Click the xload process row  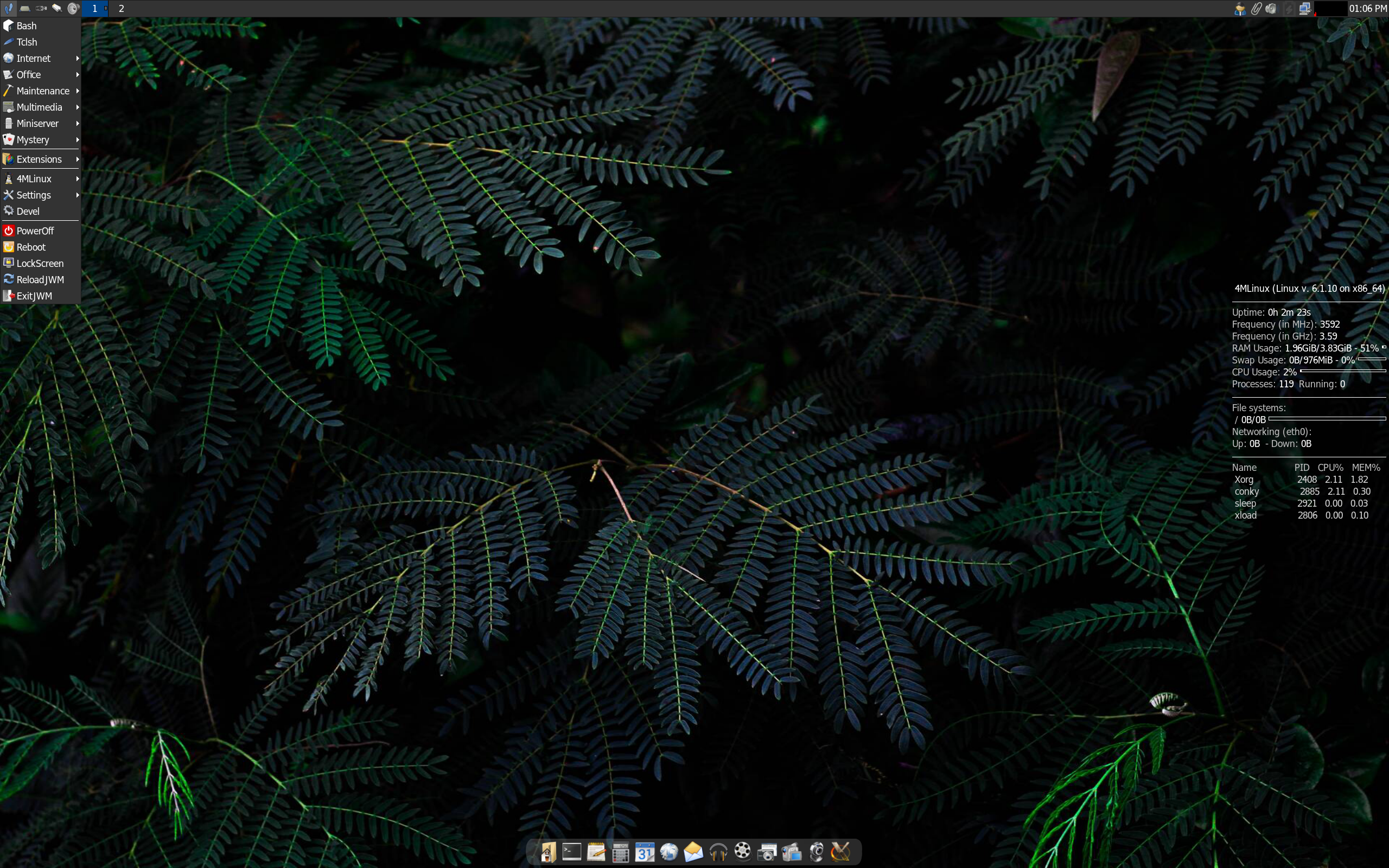[1301, 515]
